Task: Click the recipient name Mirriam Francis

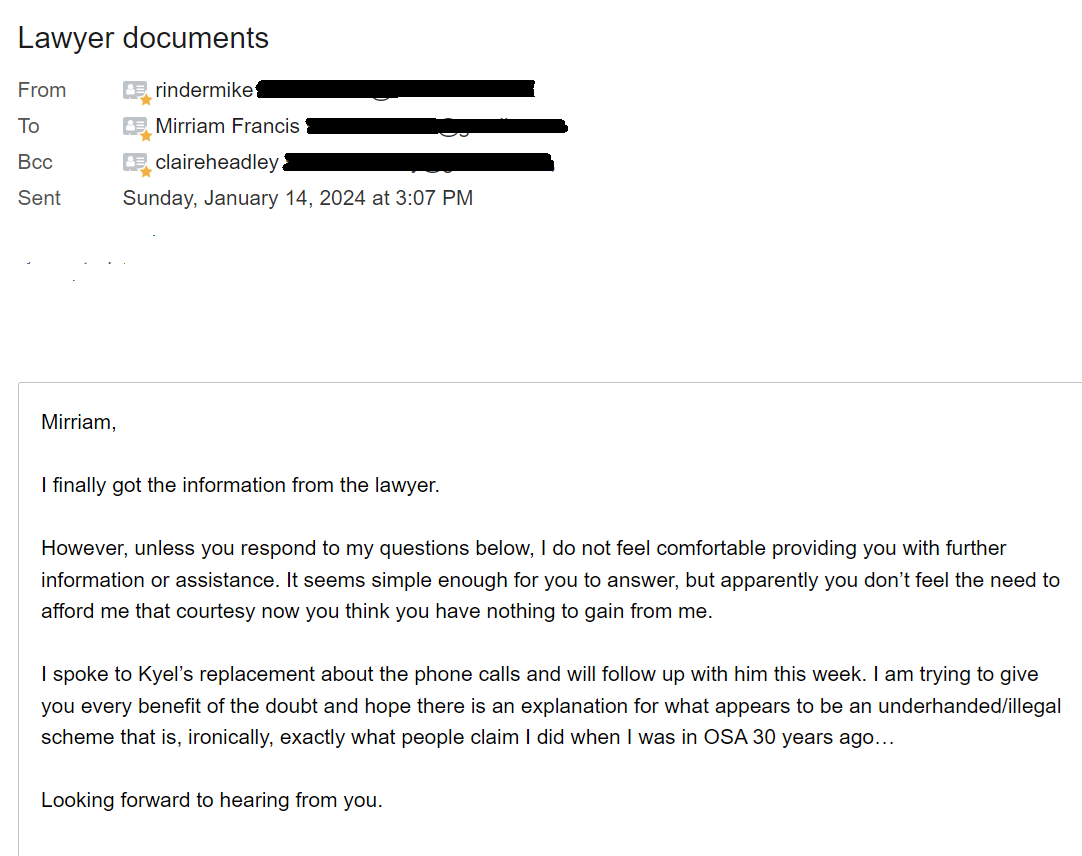Action: pos(227,126)
